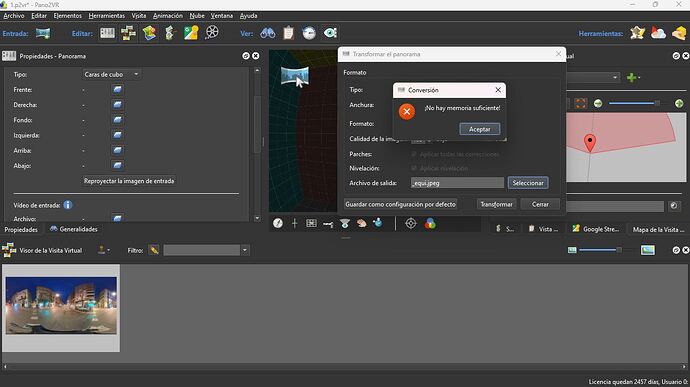Switch to Mapa de la Visita tab
Viewport: 690px width, 387px height.
658,229
